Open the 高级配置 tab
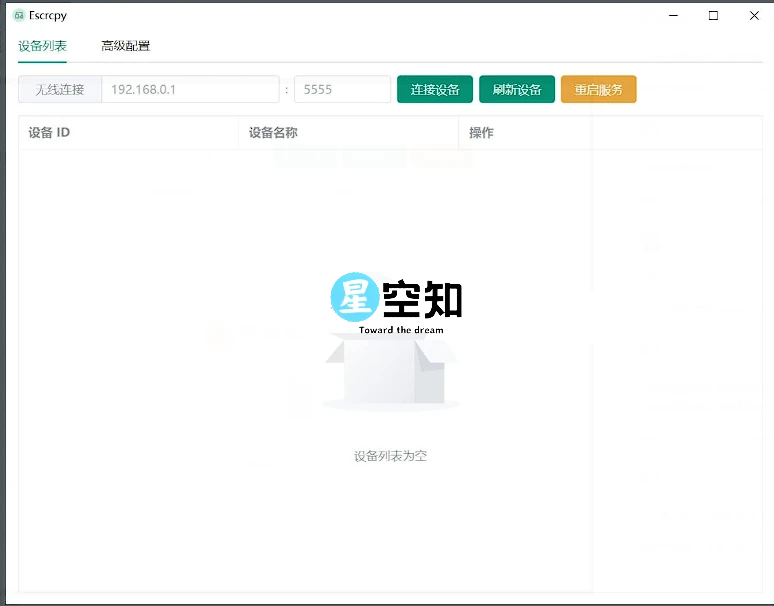Screen dimensions: 774x606 point(125,46)
